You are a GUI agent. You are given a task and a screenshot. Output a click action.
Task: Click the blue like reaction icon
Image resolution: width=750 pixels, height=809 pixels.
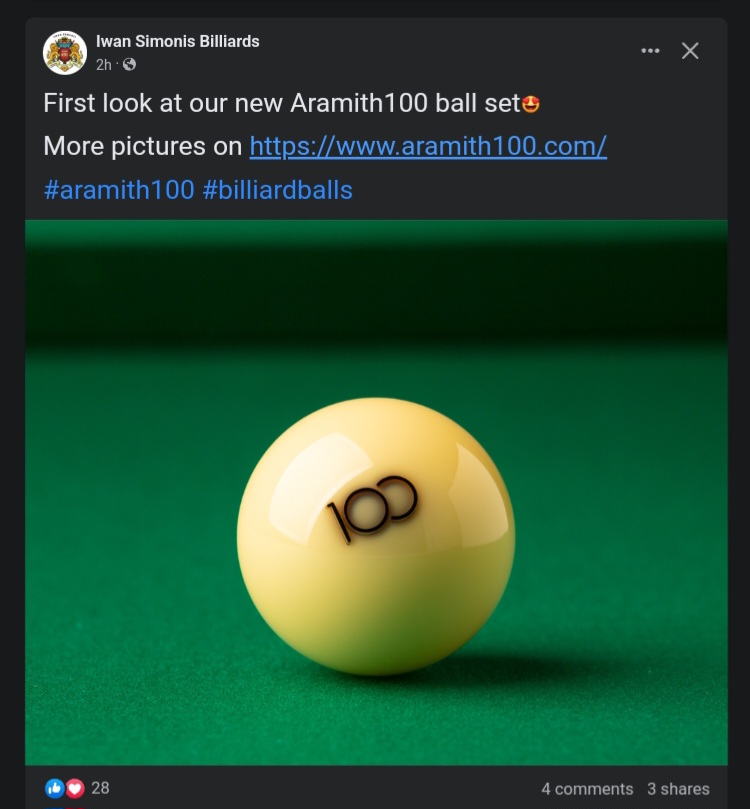[x=55, y=788]
